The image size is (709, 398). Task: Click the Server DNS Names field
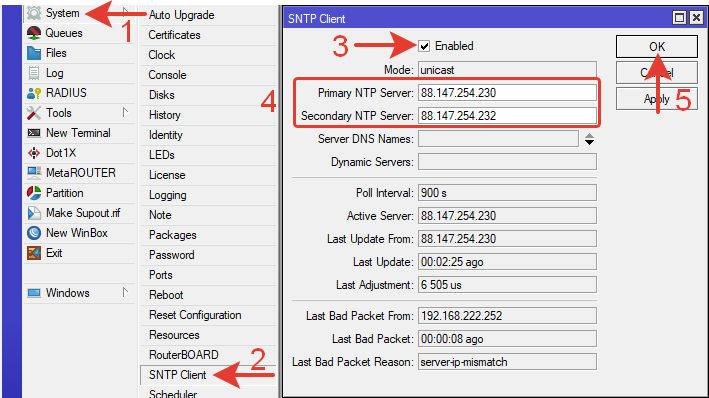click(x=498, y=139)
